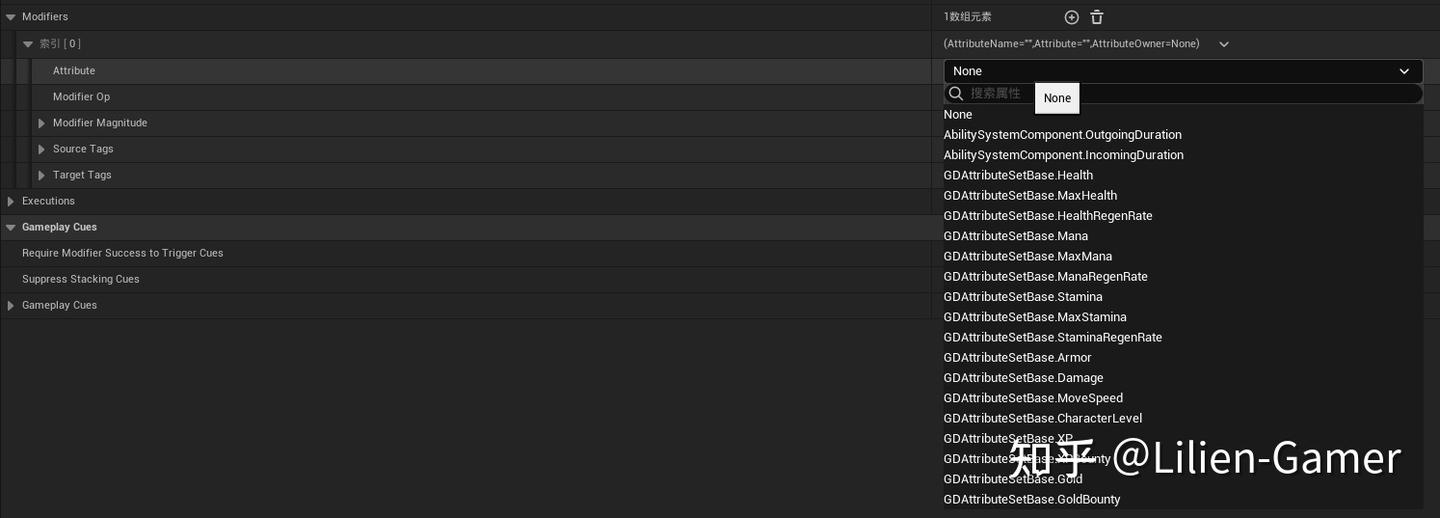Click the add array element plus icon
The width and height of the screenshot is (1440, 518).
tap(1071, 17)
